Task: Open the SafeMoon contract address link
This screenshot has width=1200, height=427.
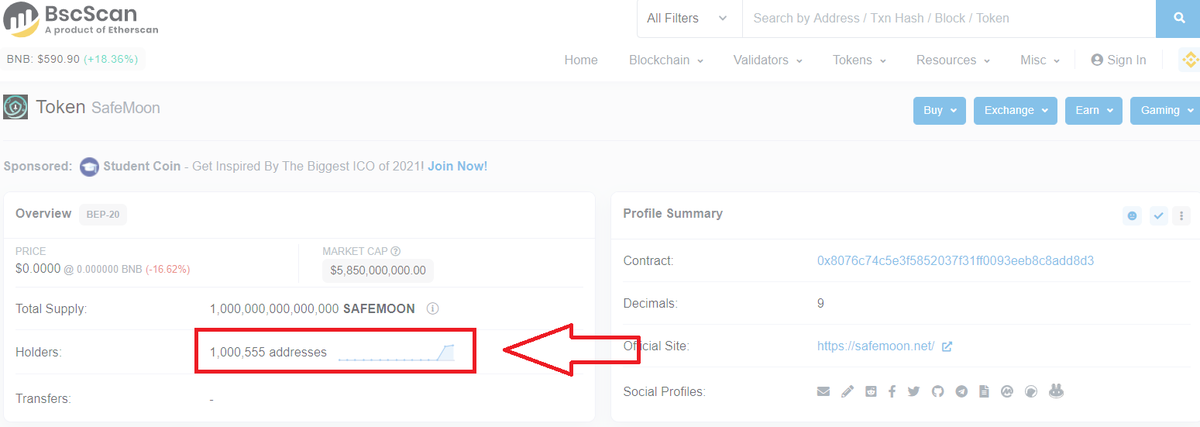Action: (955, 261)
